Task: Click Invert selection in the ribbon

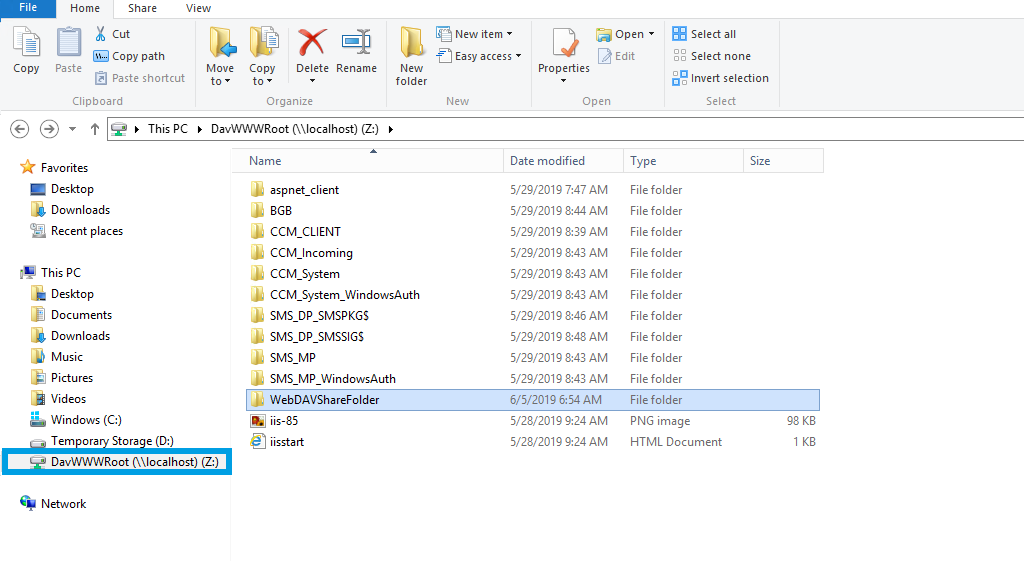Action: pyautogui.click(x=720, y=78)
